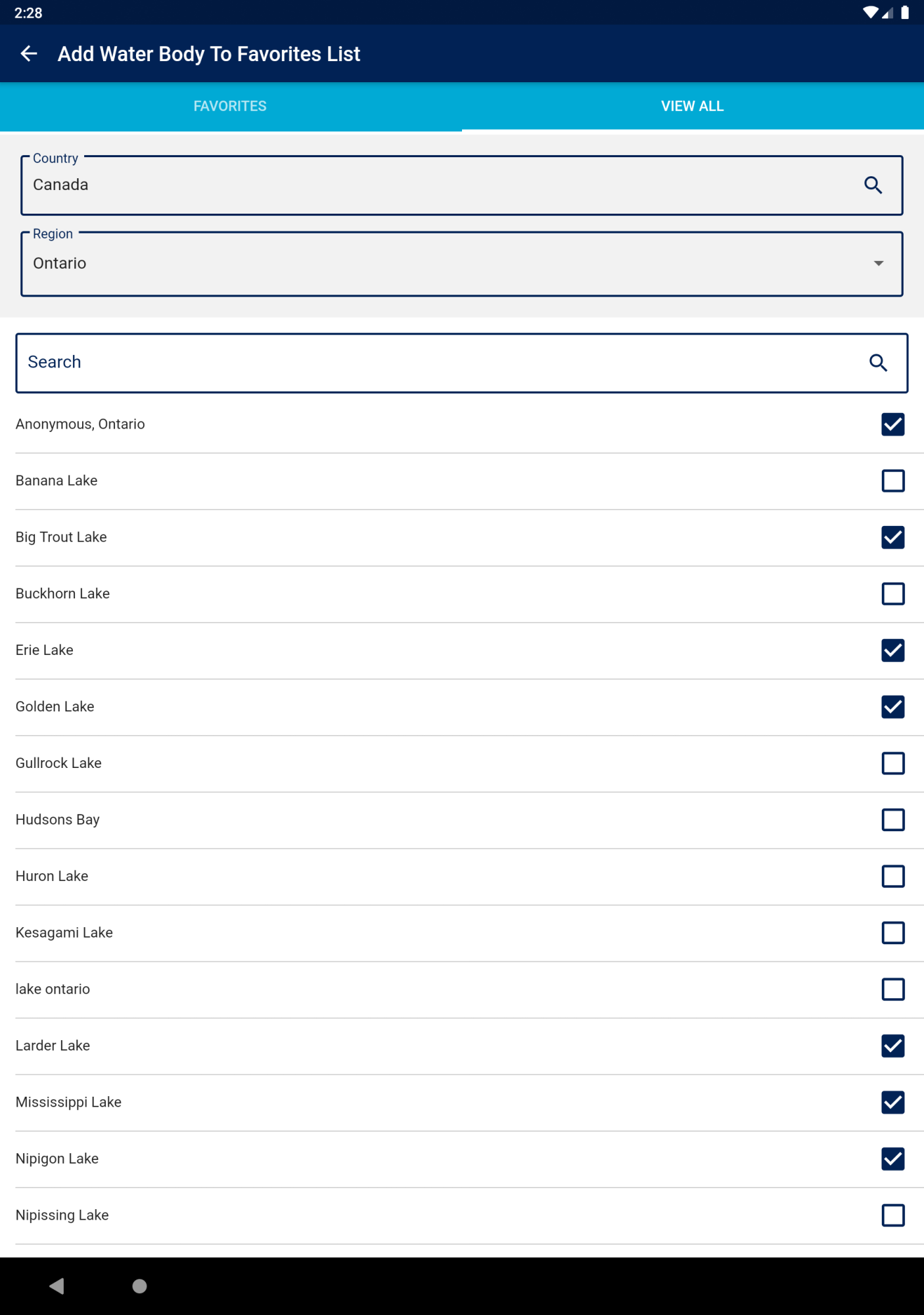Switch to the Favorites tab
This screenshot has width=924, height=1315.
[x=230, y=107]
